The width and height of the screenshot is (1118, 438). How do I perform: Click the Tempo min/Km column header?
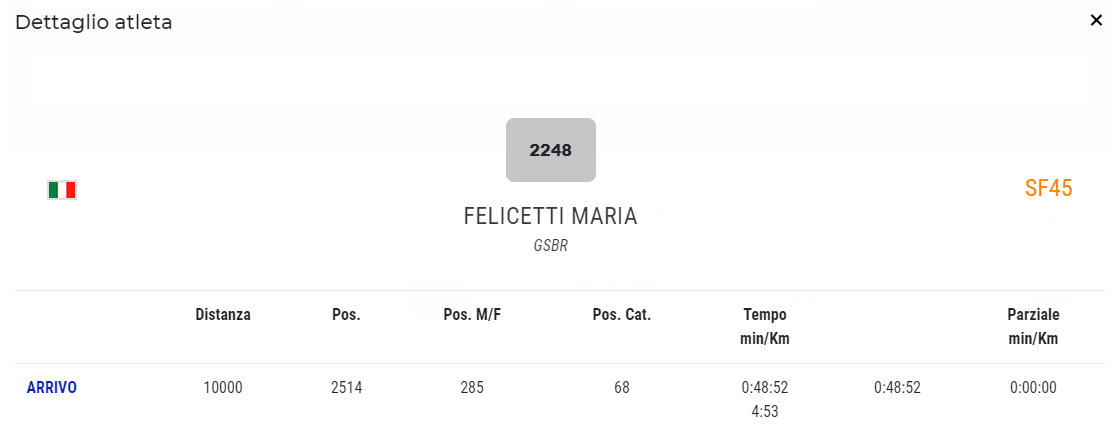coord(764,326)
